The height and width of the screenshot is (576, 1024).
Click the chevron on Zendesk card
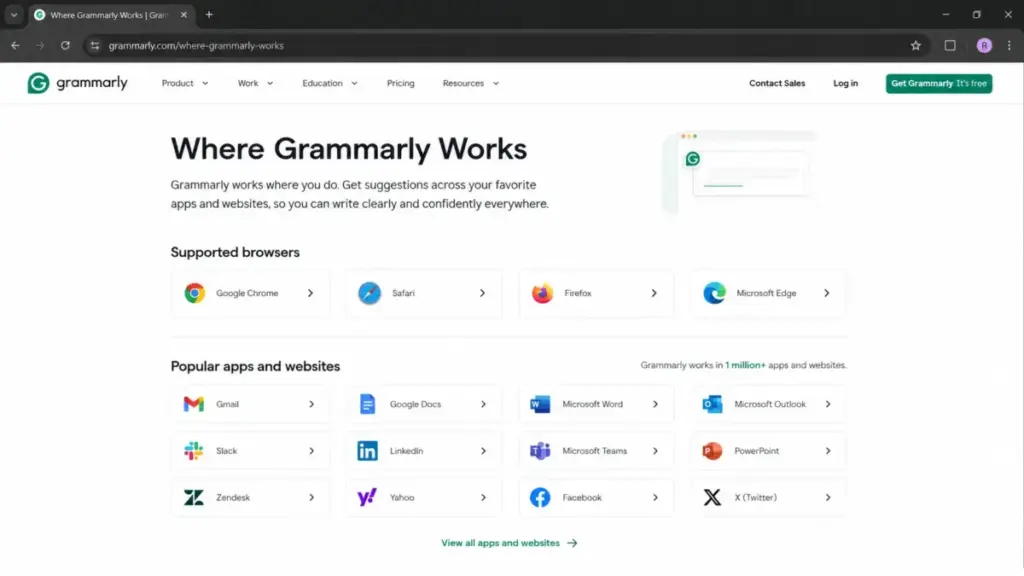(x=312, y=498)
